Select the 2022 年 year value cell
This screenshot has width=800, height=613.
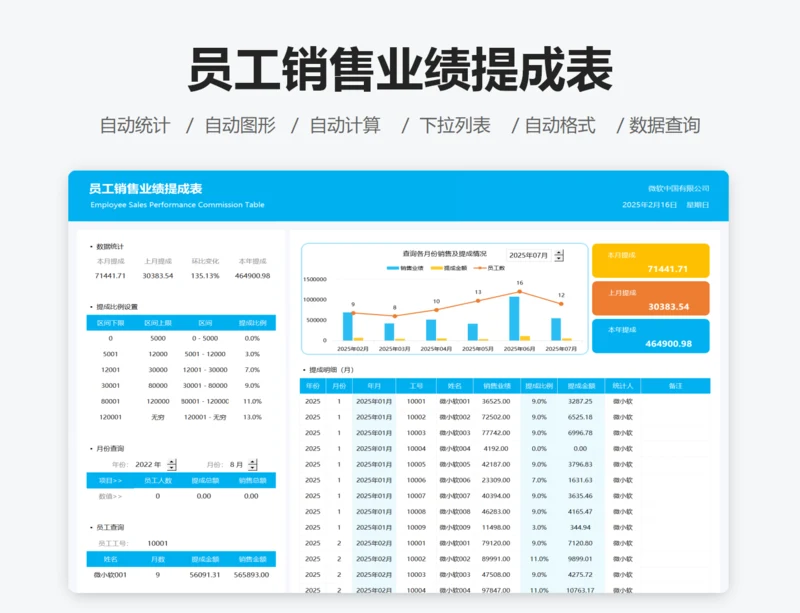[148, 464]
